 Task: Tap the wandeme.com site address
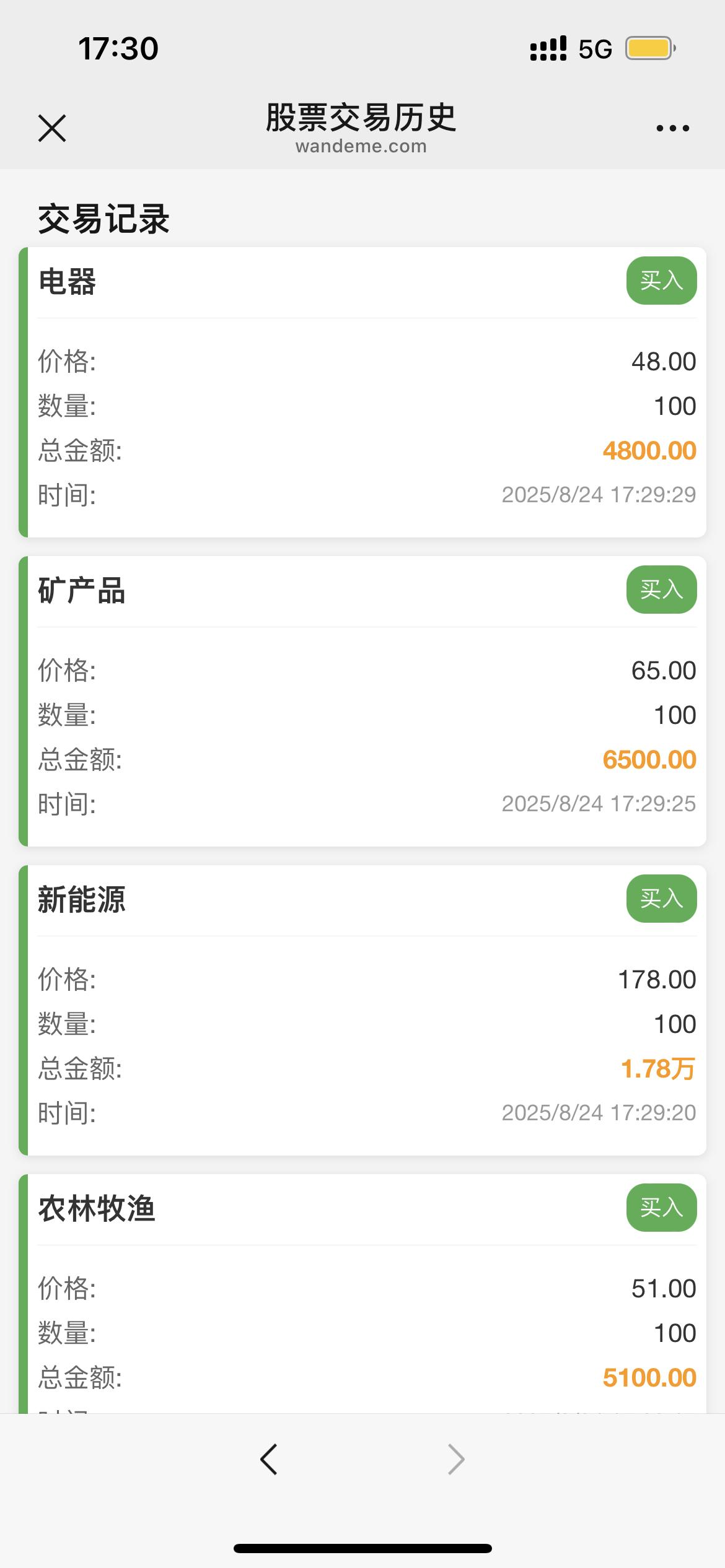[361, 146]
